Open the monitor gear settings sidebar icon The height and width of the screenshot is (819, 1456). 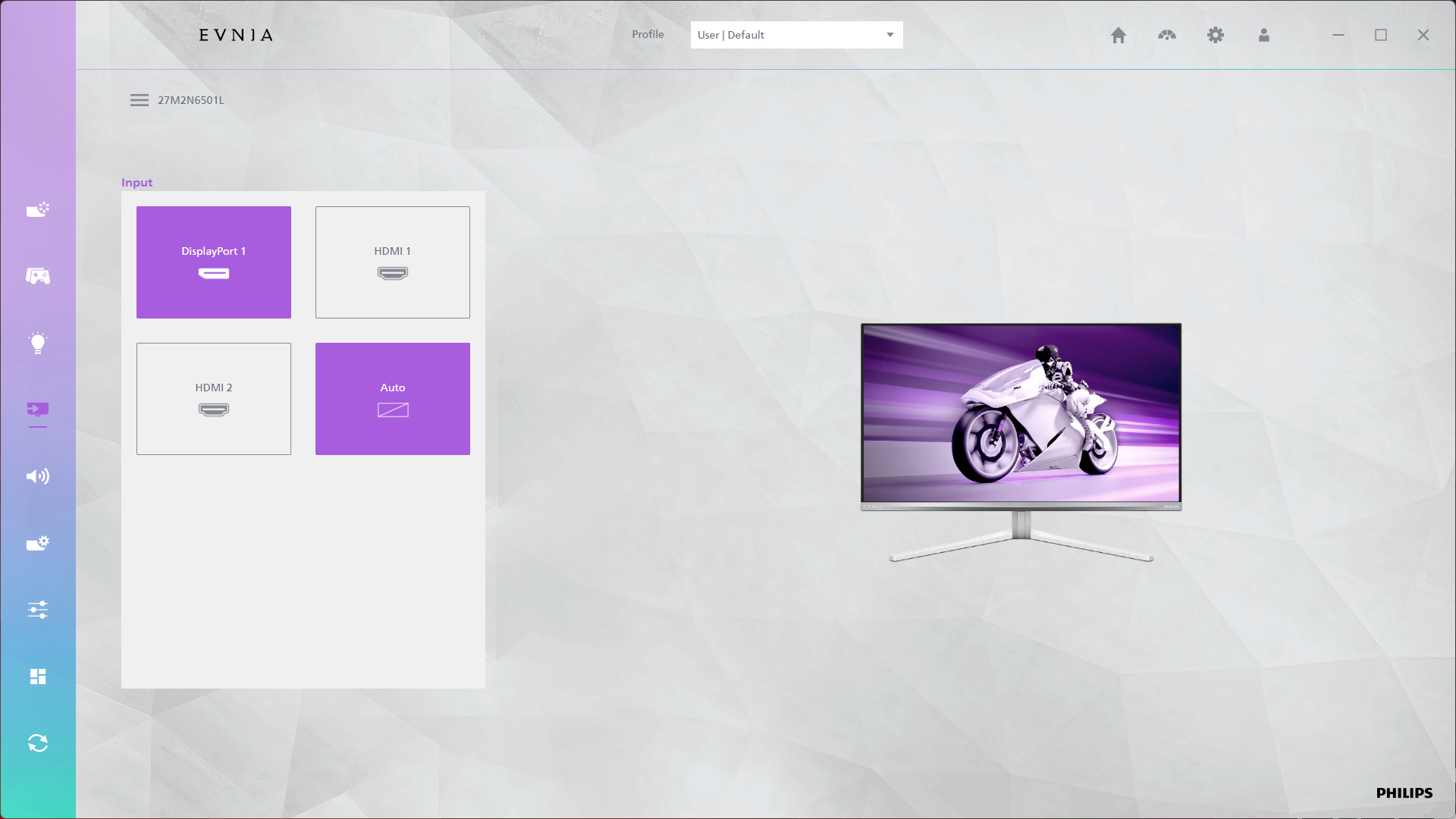(38, 543)
